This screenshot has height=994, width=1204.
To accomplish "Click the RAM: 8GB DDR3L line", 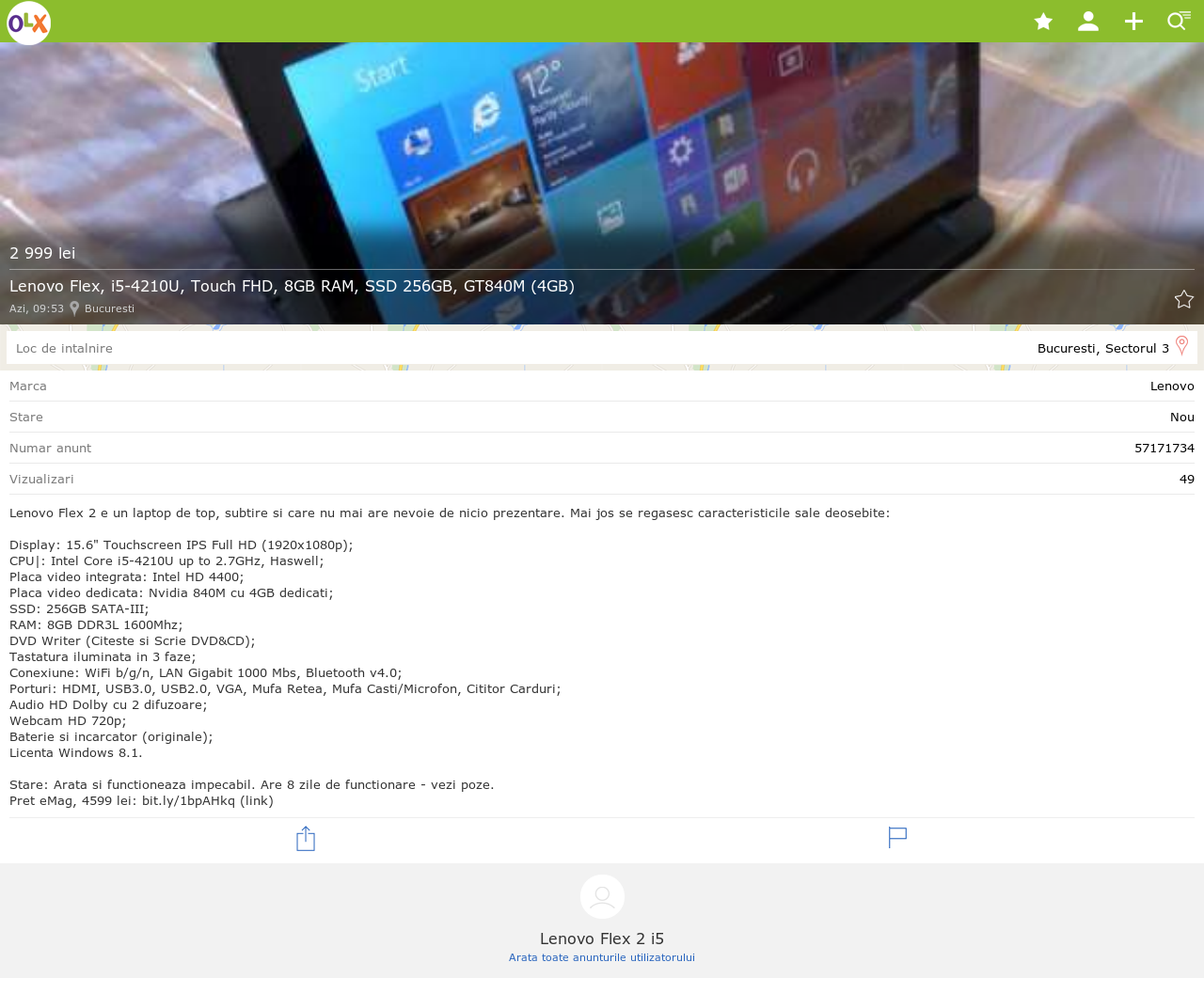I will (96, 624).
